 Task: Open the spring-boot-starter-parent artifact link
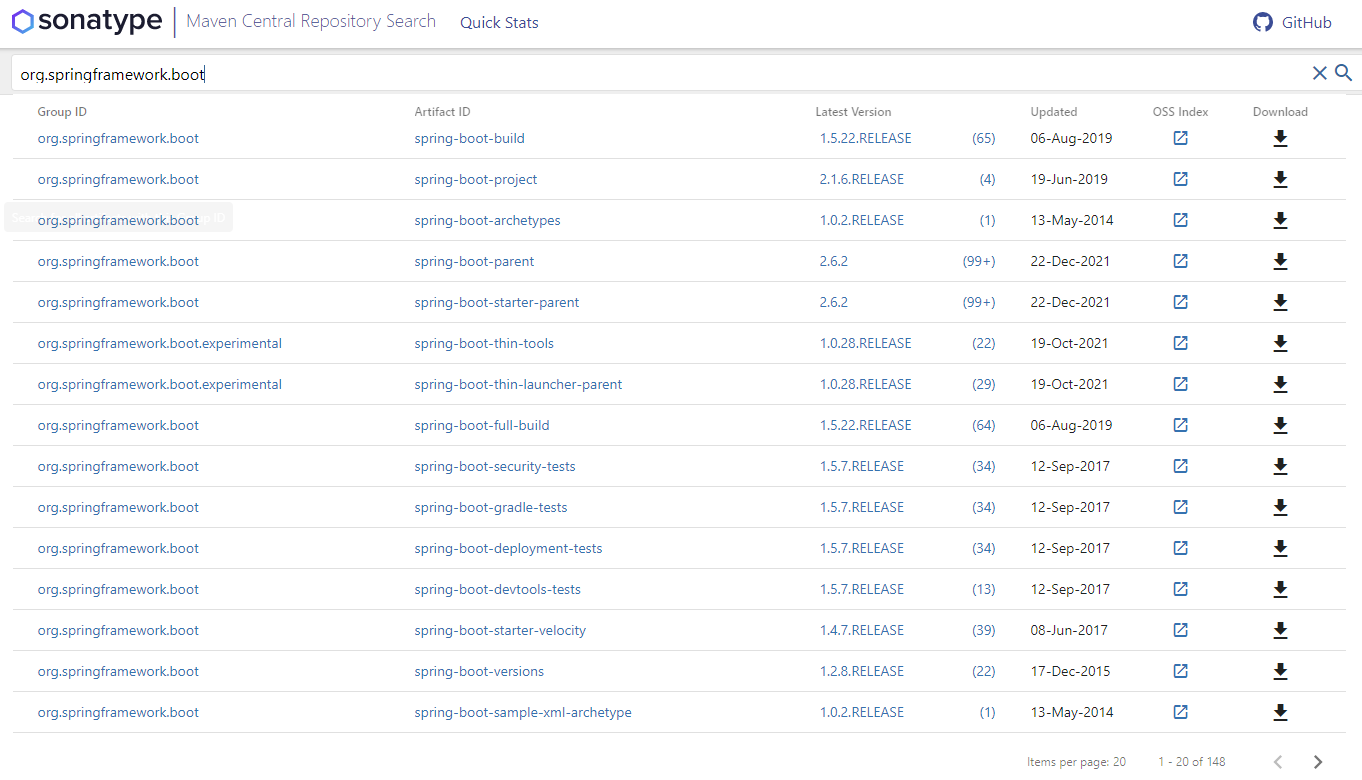tap(497, 302)
